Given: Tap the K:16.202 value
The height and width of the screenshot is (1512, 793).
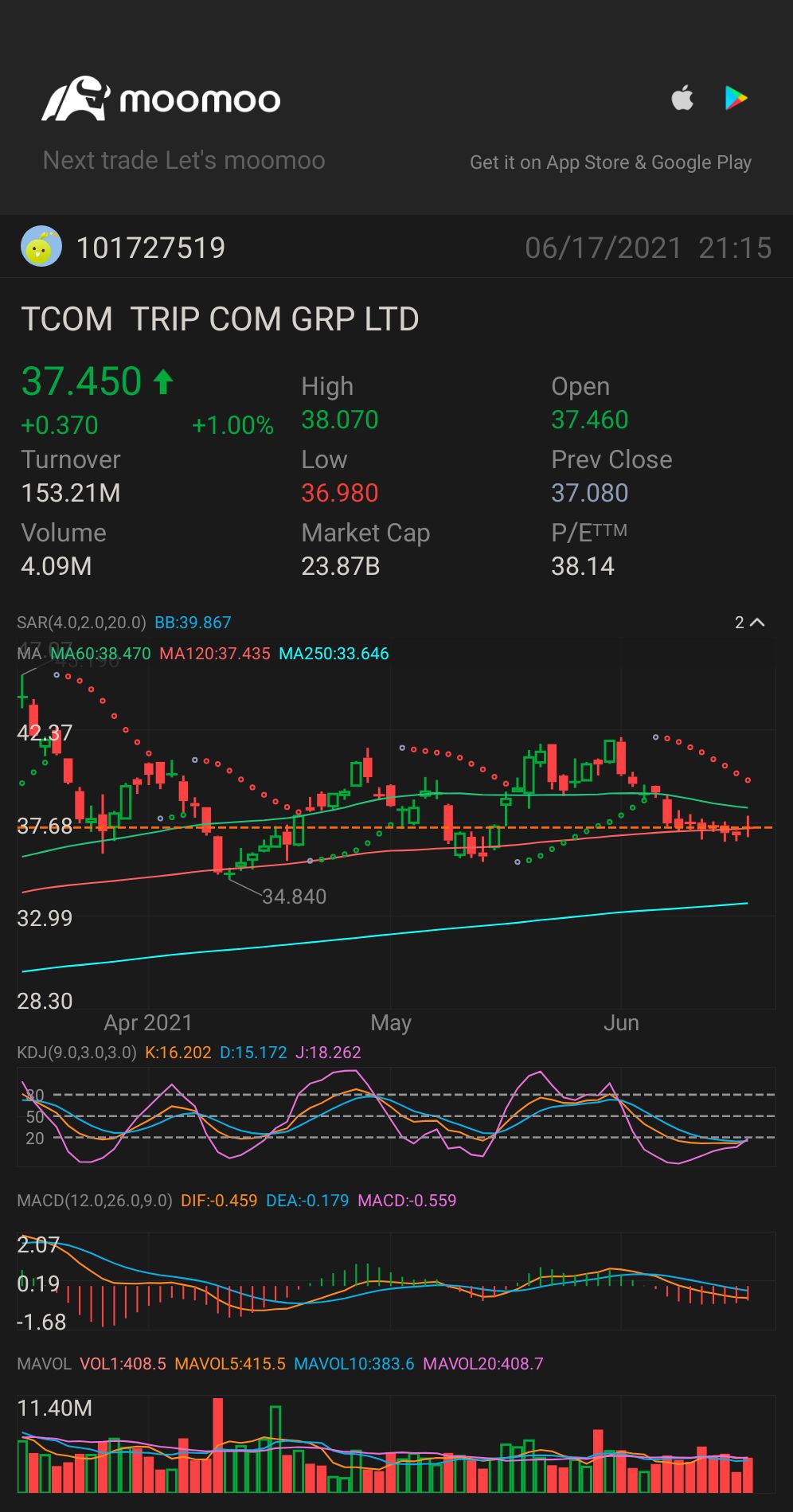Looking at the screenshot, I should click(x=178, y=1053).
